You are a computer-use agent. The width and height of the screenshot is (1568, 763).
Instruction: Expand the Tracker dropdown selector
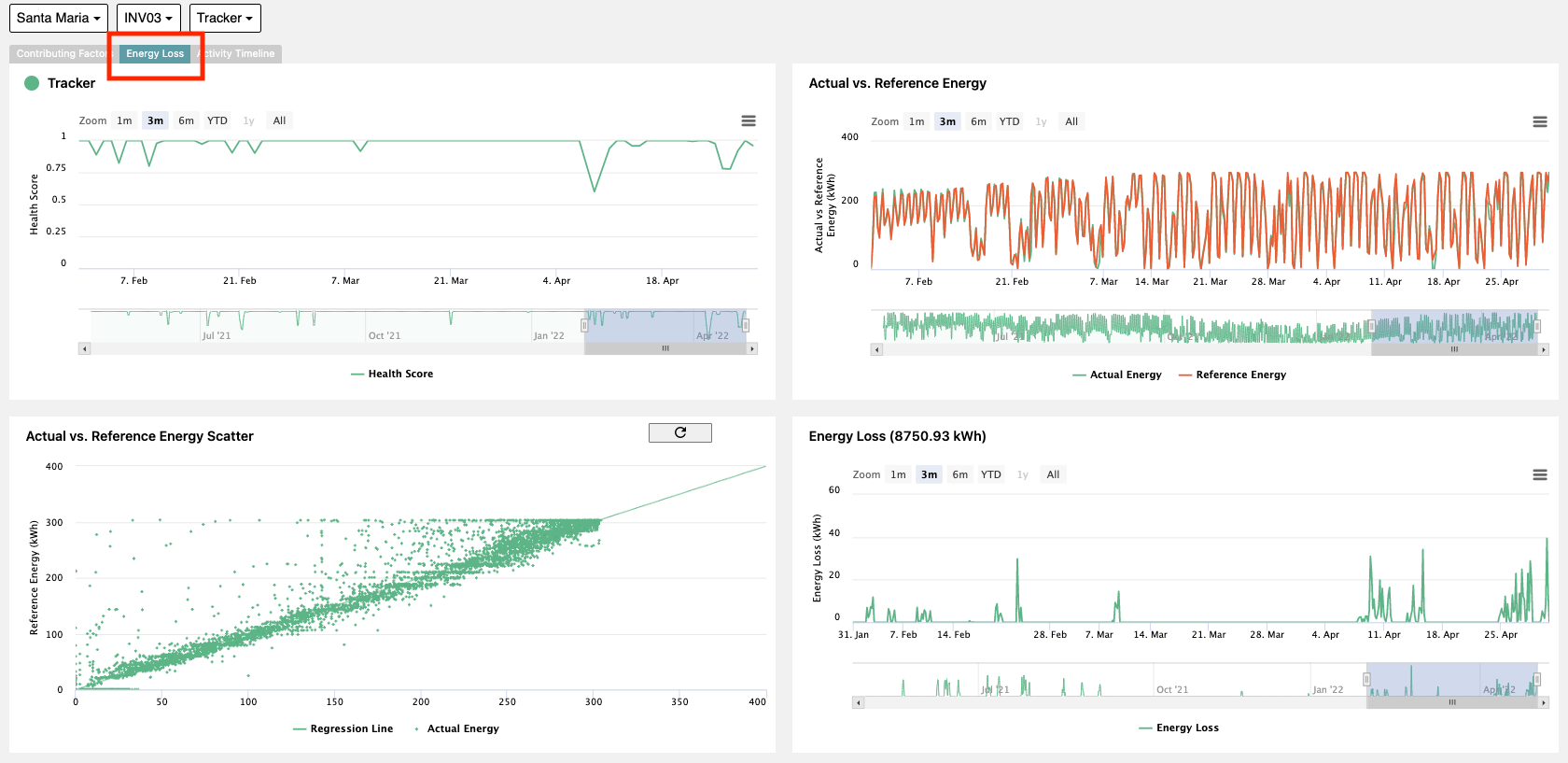tap(225, 18)
